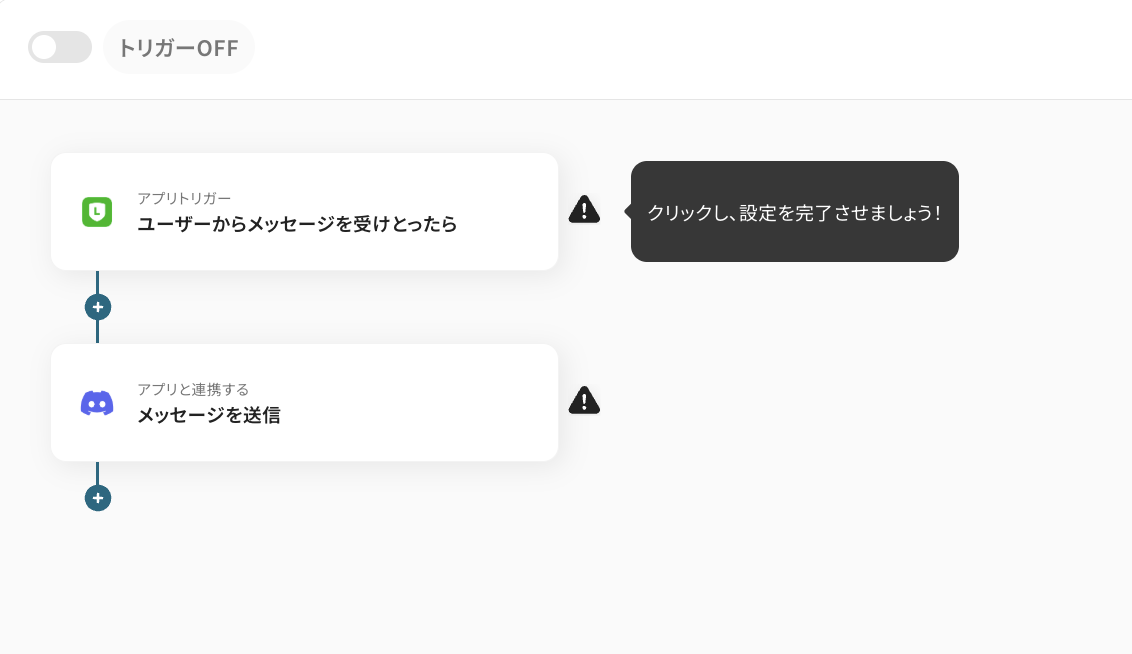Click the LINE app icon on trigger card
The width and height of the screenshot is (1132, 654).
(97, 212)
